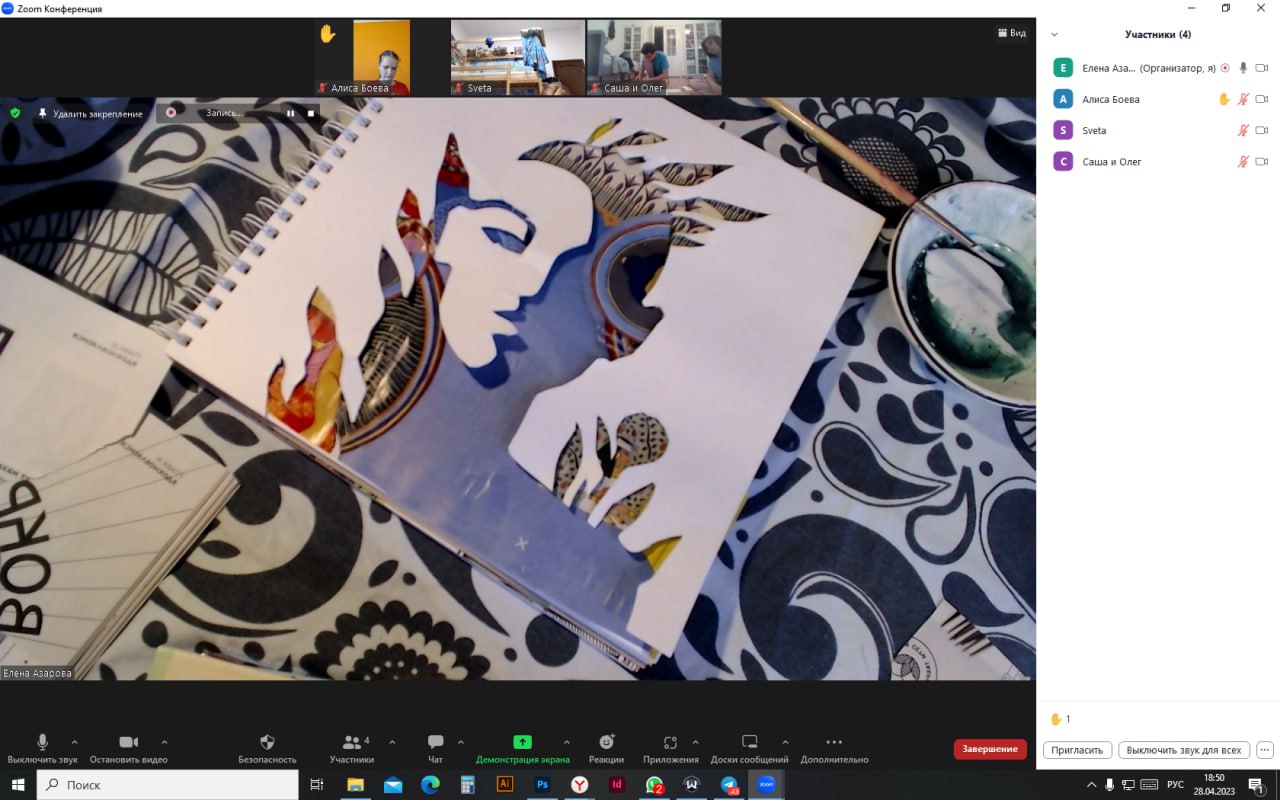Viewport: 1280px width, 800px height.
Task: Click the raised hand counter in participants panel
Action: [1060, 719]
